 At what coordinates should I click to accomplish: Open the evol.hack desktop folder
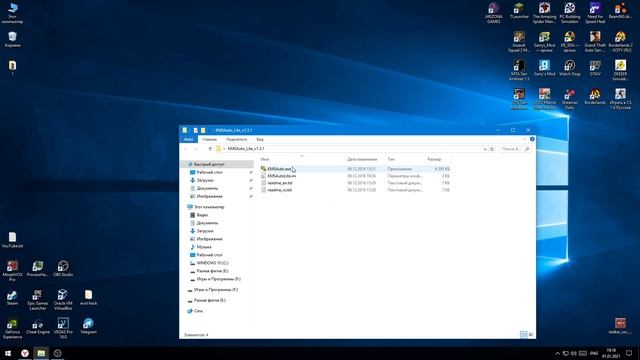[88, 298]
